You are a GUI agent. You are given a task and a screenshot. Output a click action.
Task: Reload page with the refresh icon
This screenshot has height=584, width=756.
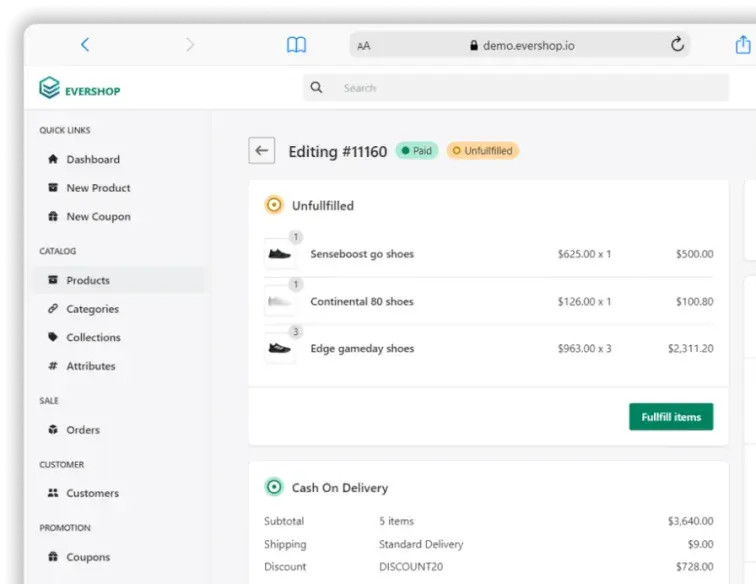[x=677, y=45]
